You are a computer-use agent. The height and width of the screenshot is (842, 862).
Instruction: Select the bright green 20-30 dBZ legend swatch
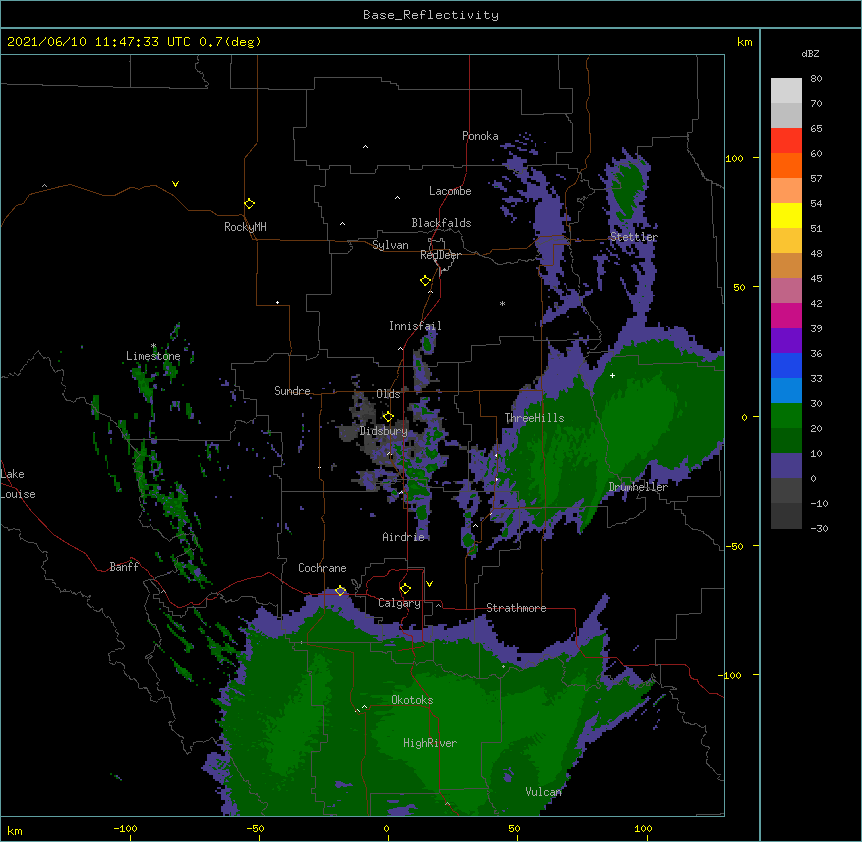click(x=786, y=416)
